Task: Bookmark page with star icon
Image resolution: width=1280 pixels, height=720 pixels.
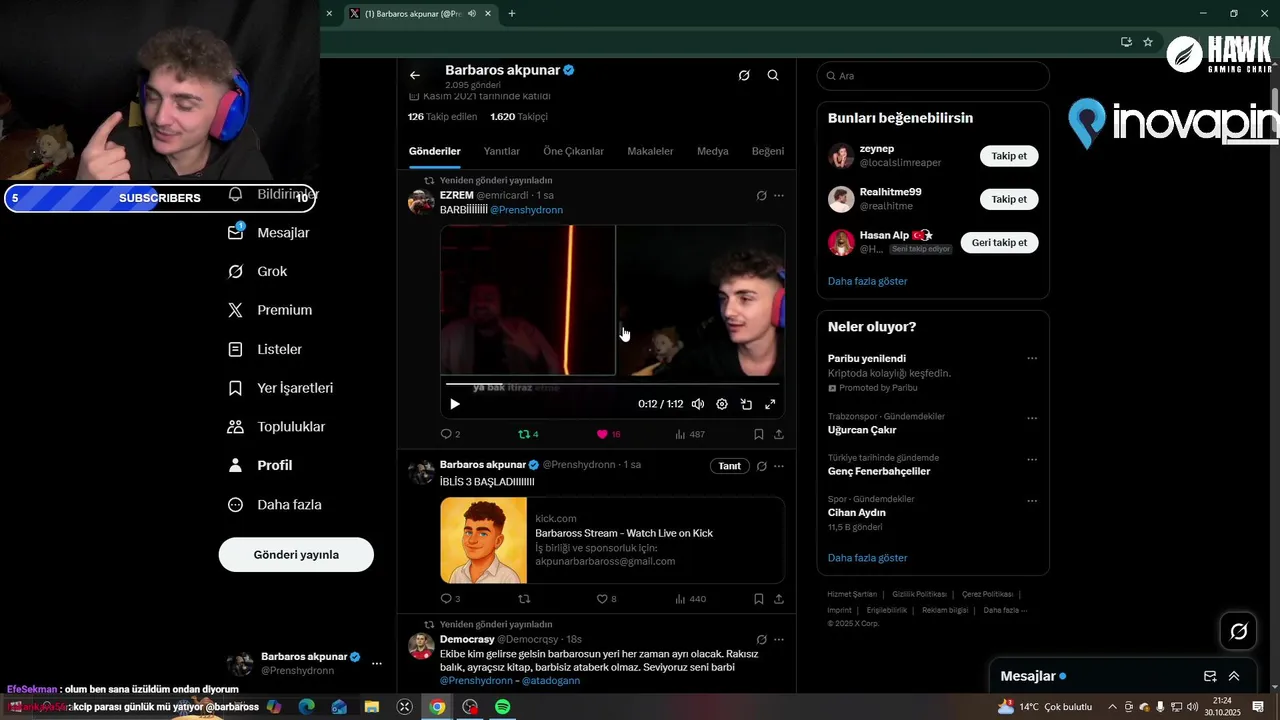Action: pos(1148,42)
